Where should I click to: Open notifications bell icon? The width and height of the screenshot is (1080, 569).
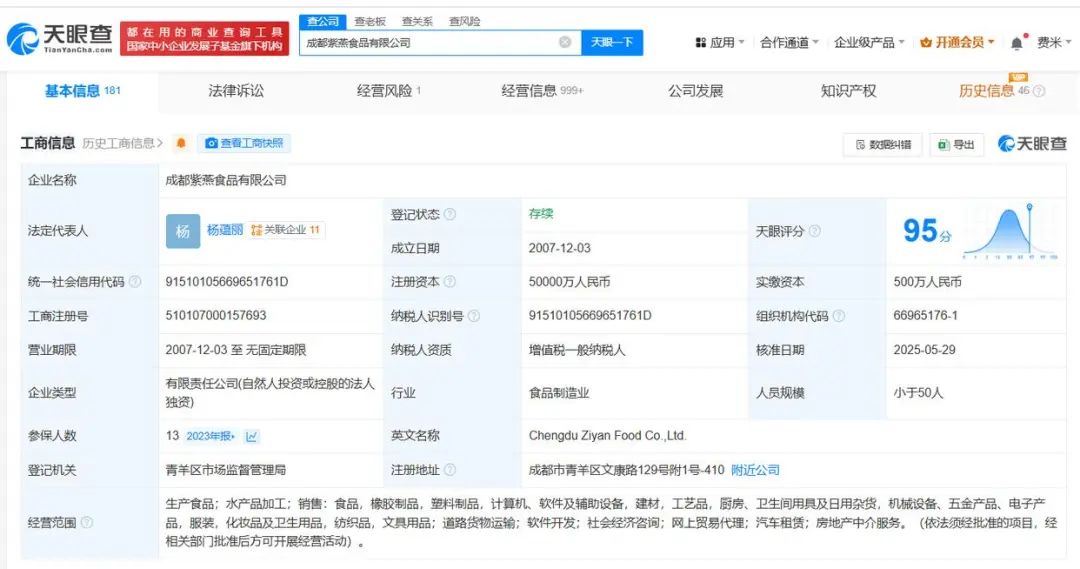(1017, 43)
